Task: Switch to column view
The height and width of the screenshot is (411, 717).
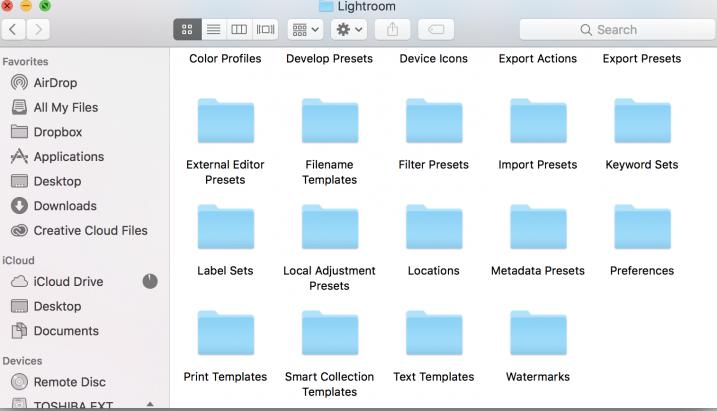Action: tap(239, 30)
